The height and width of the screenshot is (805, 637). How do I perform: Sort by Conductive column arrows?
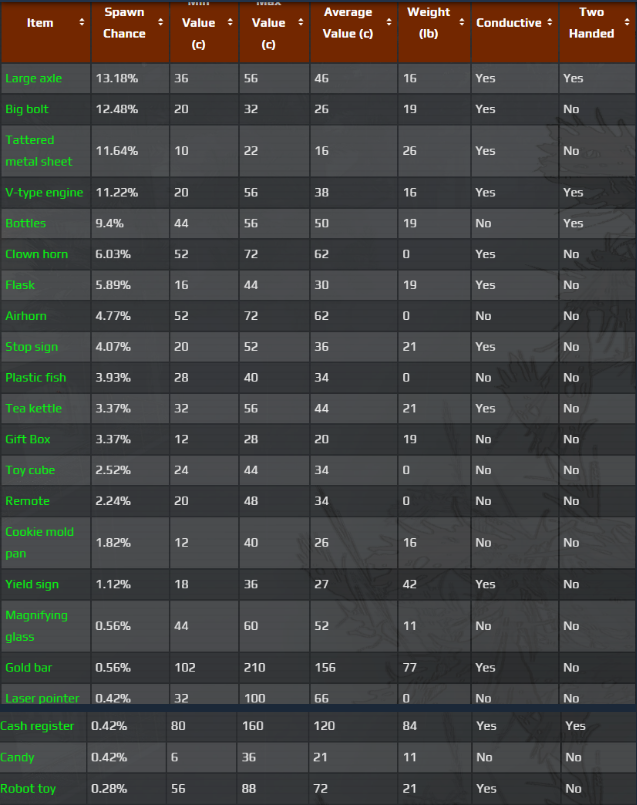tap(548, 23)
